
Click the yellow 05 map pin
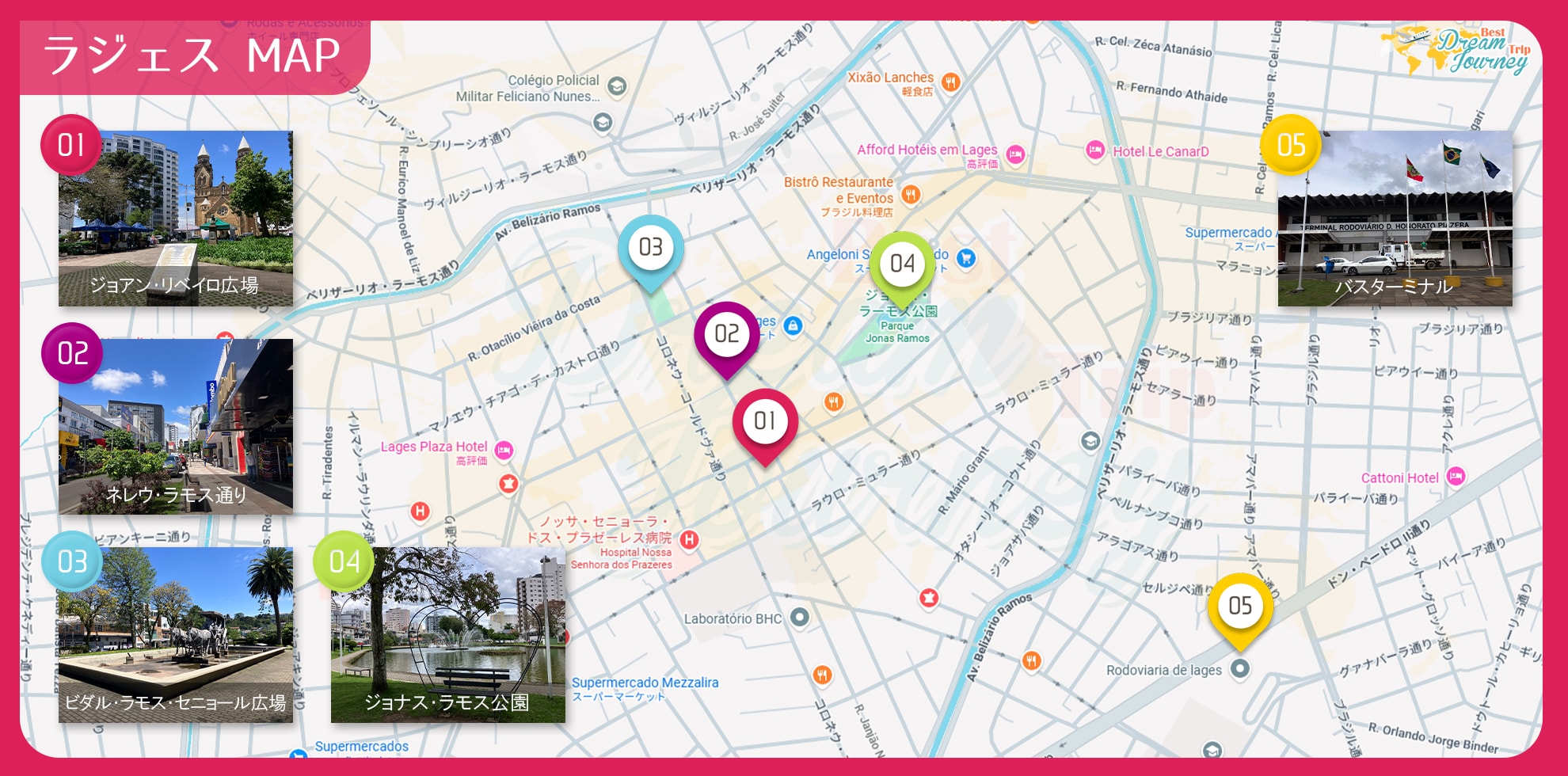1240,611
